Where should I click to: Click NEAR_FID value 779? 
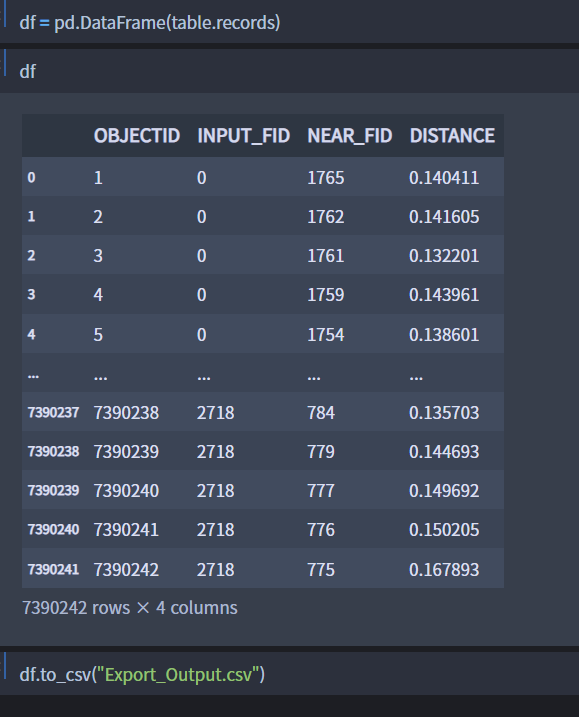(321, 451)
